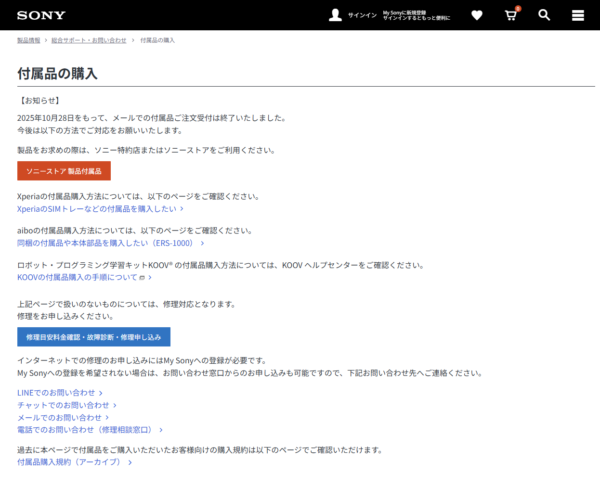Click the 今後は以下の方法で sentence
Image resolution: width=600 pixels, height=487 pixels.
100,130
